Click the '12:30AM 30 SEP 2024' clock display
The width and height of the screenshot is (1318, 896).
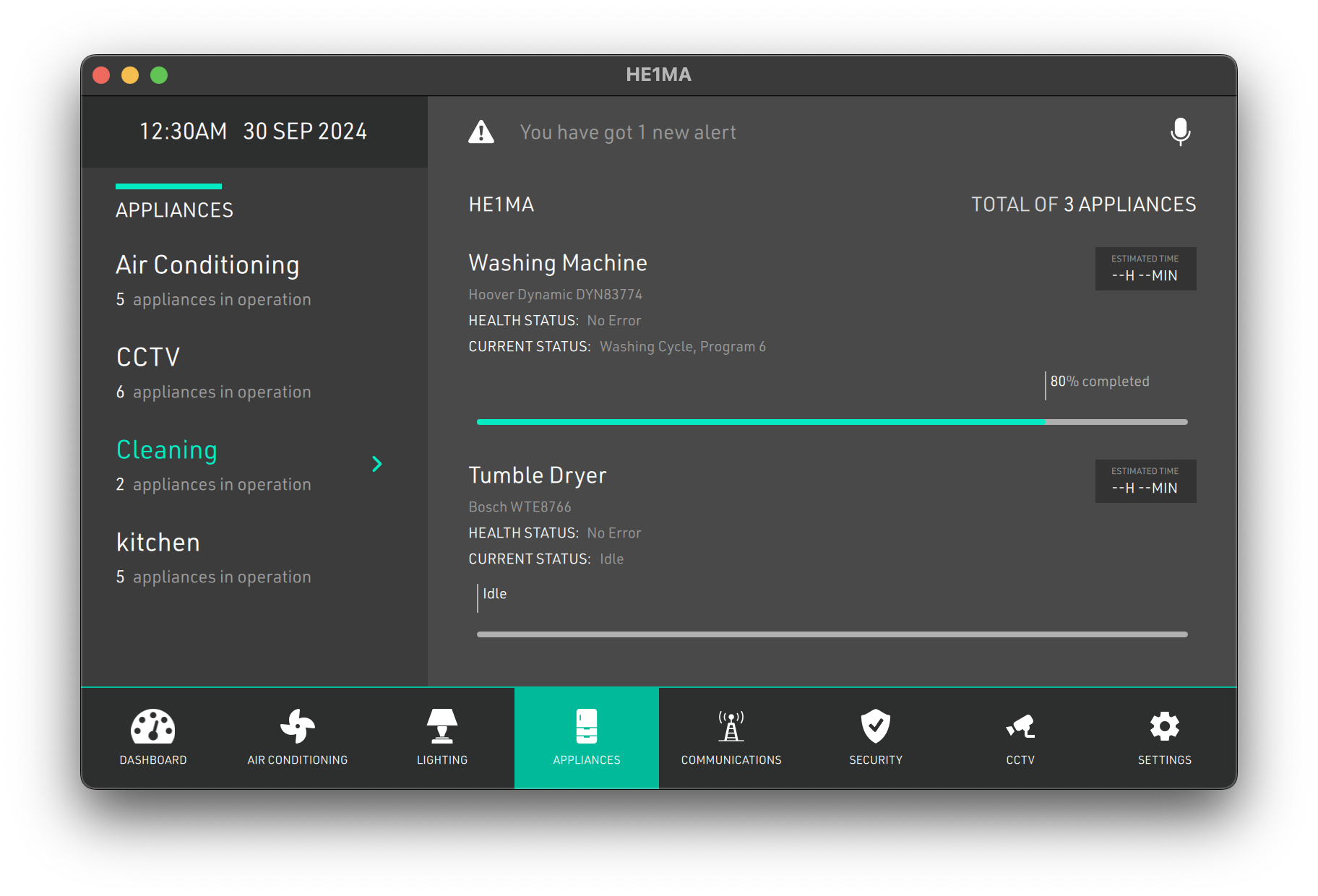(253, 132)
